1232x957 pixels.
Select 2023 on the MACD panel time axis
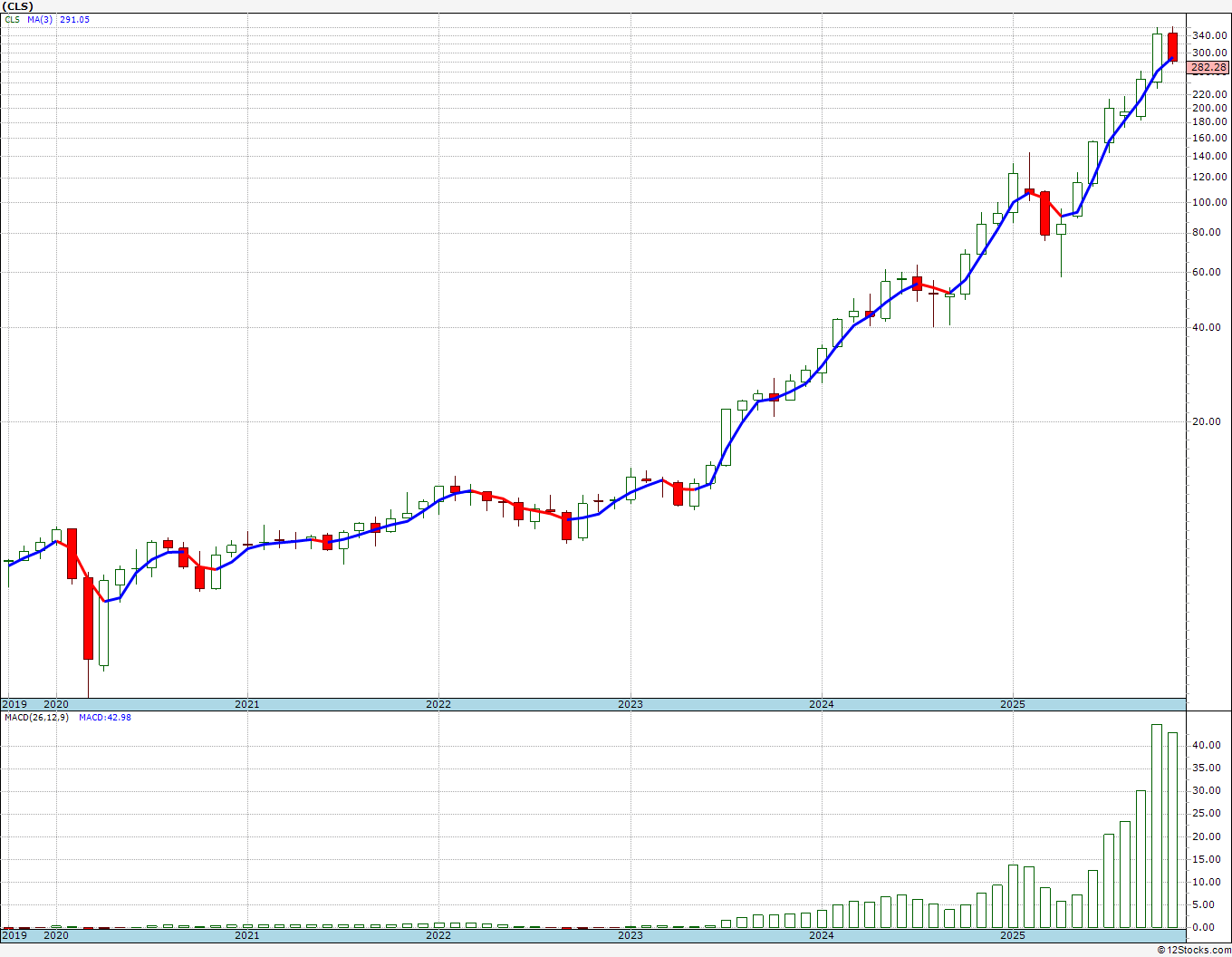coord(630,935)
